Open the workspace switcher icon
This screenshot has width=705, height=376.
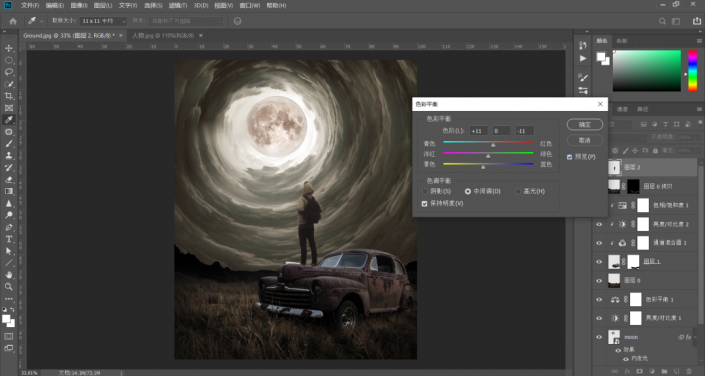coord(676,21)
